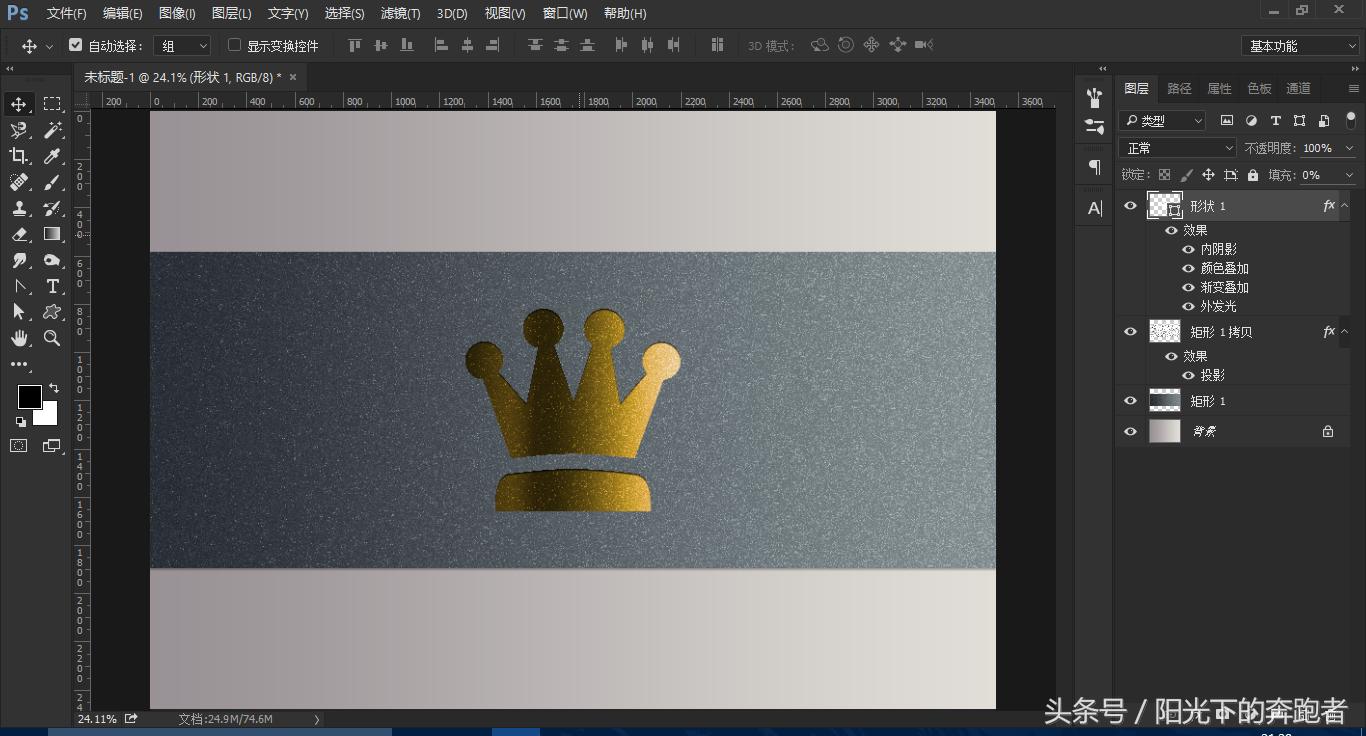
Task: Hide the 颜色叠加 effect
Action: pyautogui.click(x=1189, y=268)
